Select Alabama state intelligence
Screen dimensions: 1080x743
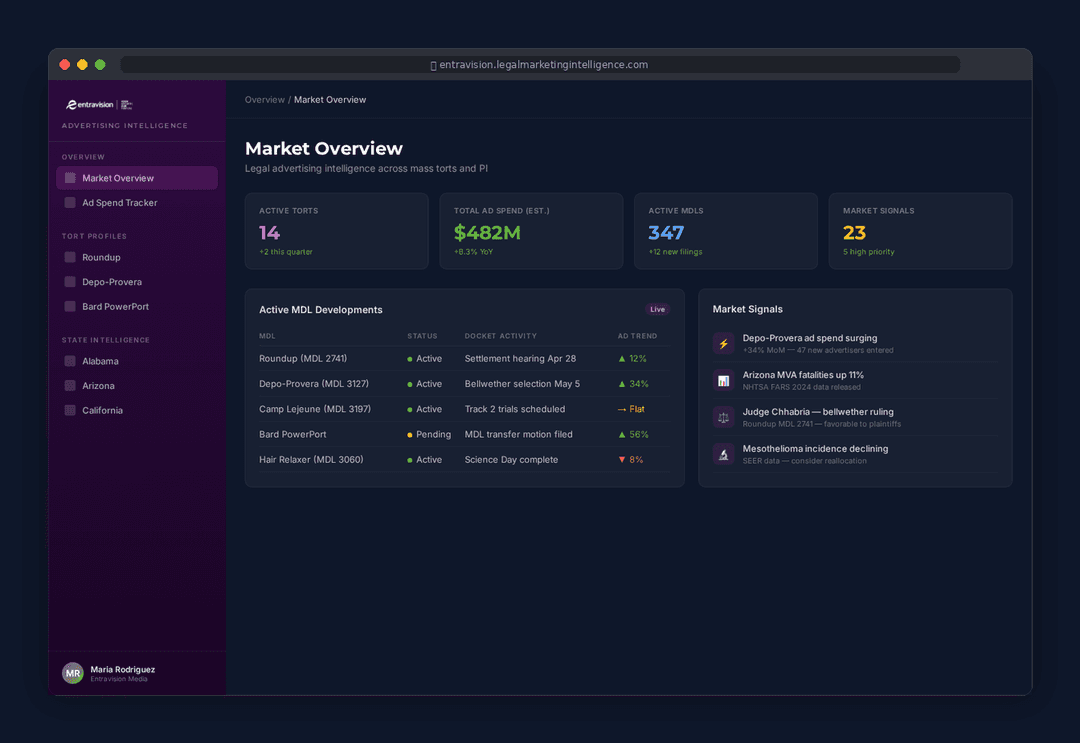(x=137, y=361)
